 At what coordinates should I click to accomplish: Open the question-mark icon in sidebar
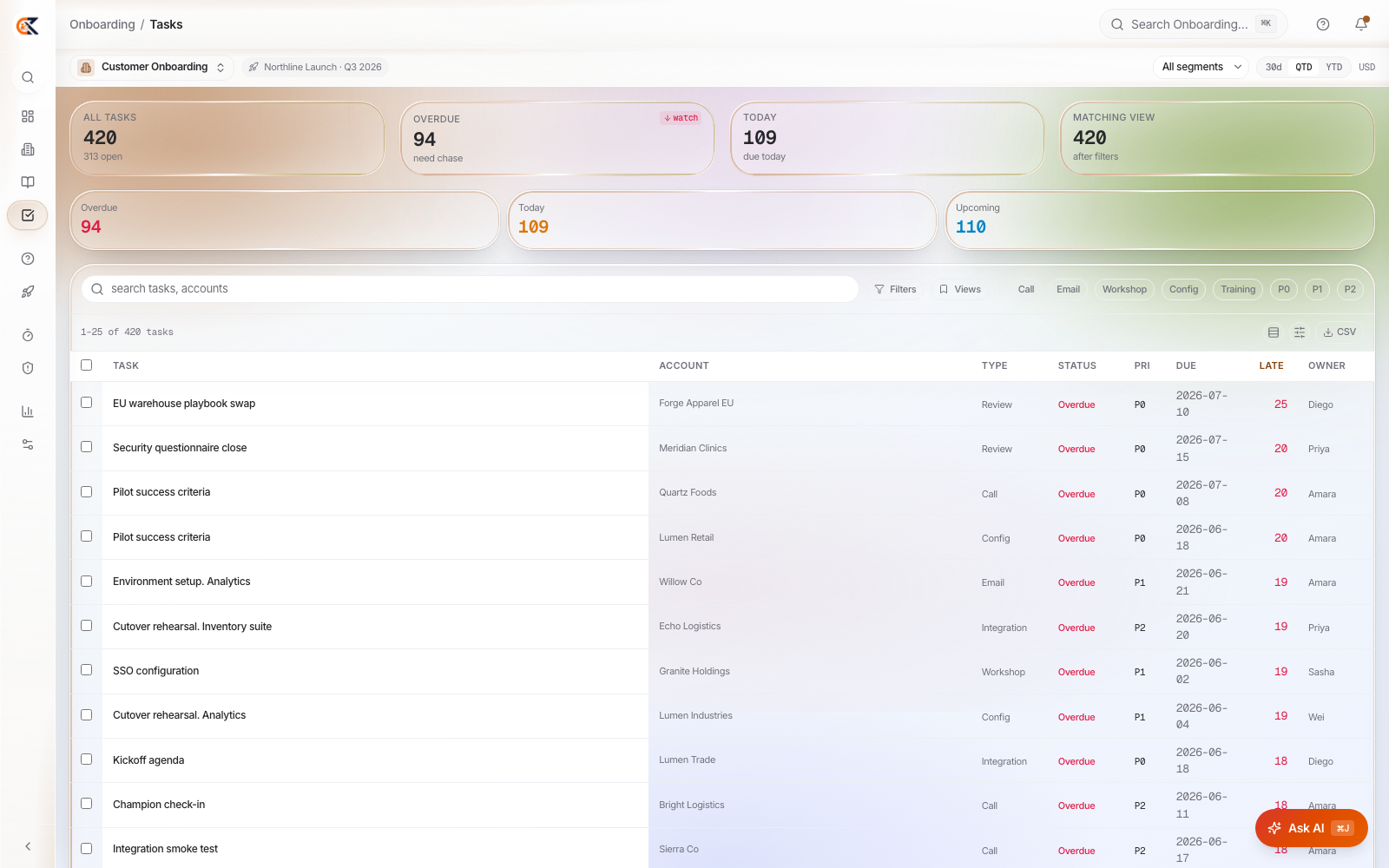click(x=28, y=259)
